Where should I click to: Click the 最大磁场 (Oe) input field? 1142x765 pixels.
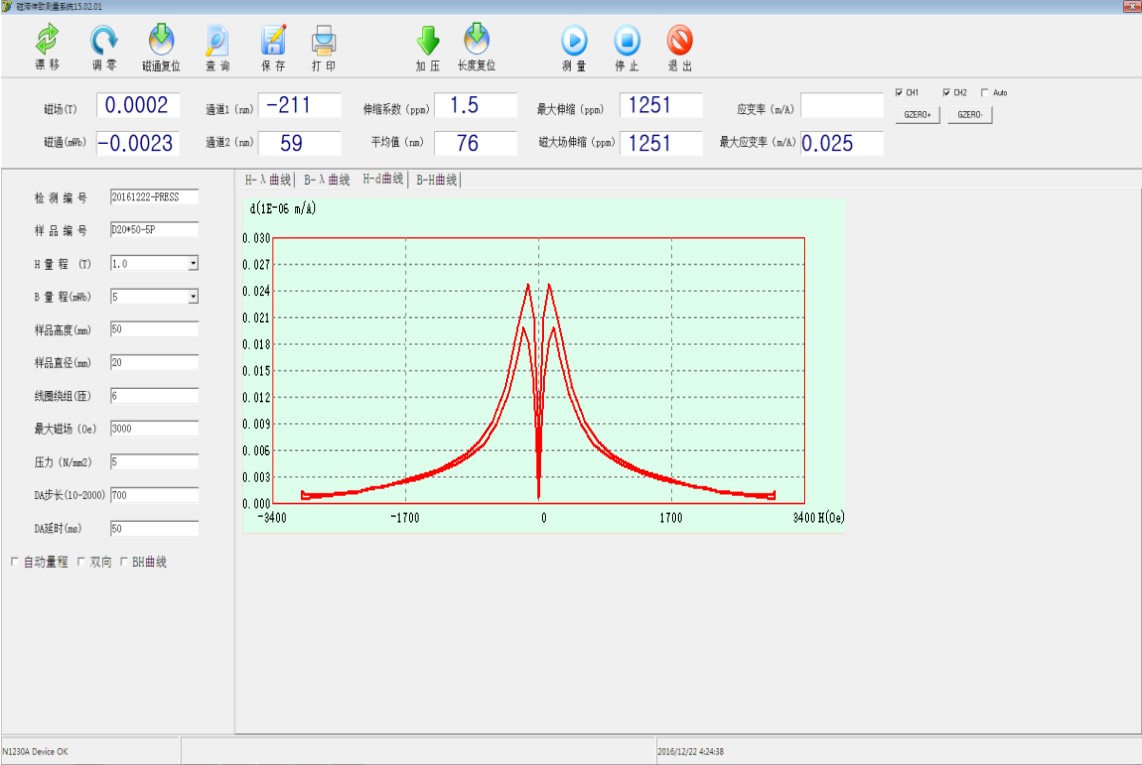tap(154, 429)
